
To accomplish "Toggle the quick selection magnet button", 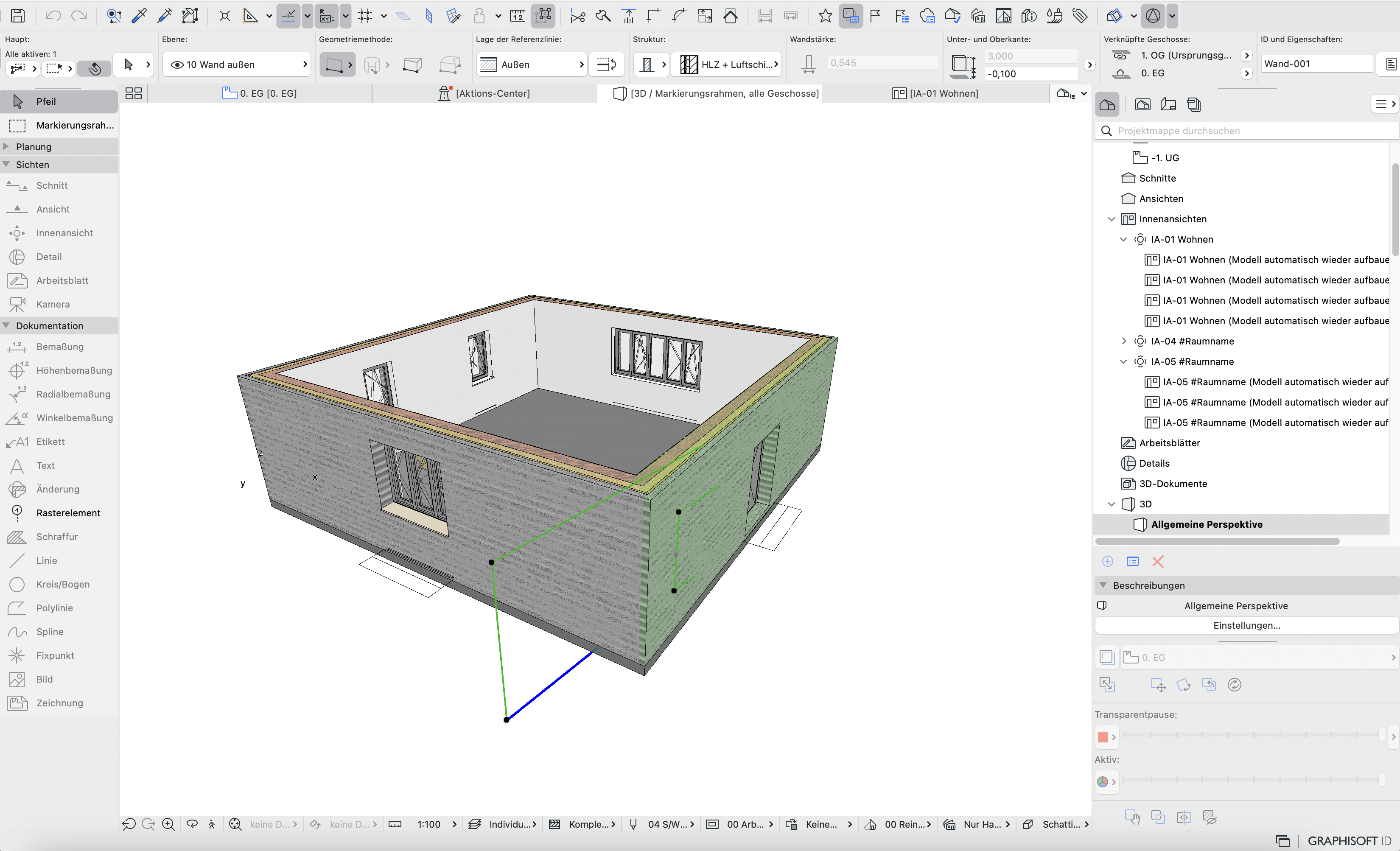I will click(x=94, y=69).
